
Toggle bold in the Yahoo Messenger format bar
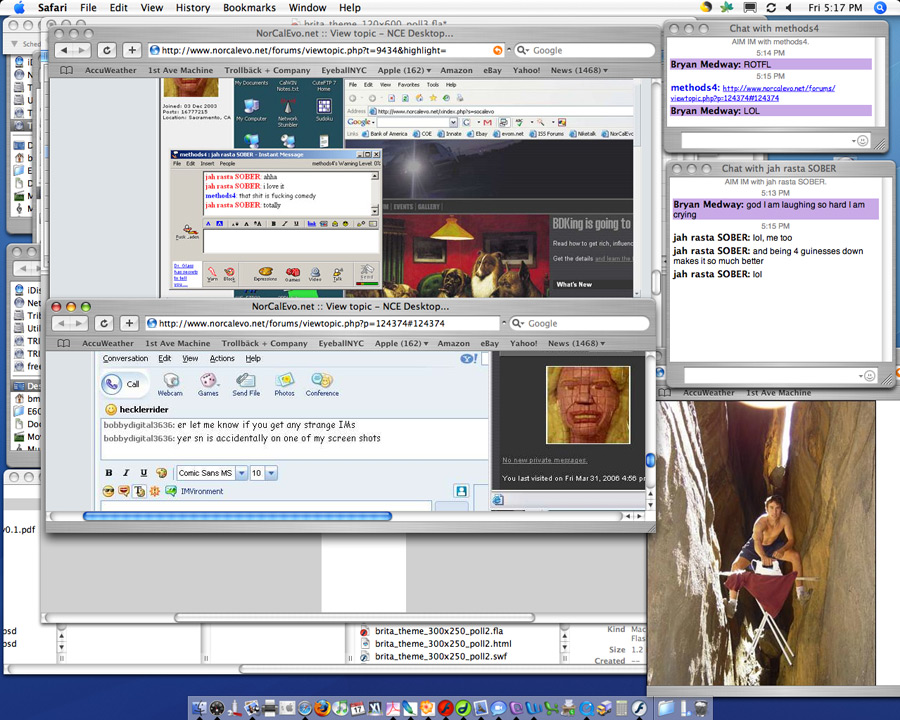(x=109, y=473)
